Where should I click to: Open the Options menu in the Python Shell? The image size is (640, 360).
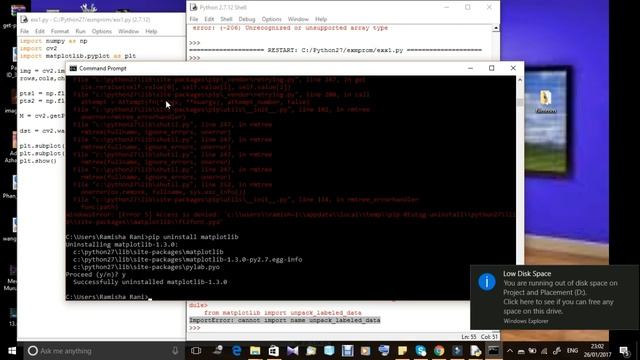(x=271, y=19)
